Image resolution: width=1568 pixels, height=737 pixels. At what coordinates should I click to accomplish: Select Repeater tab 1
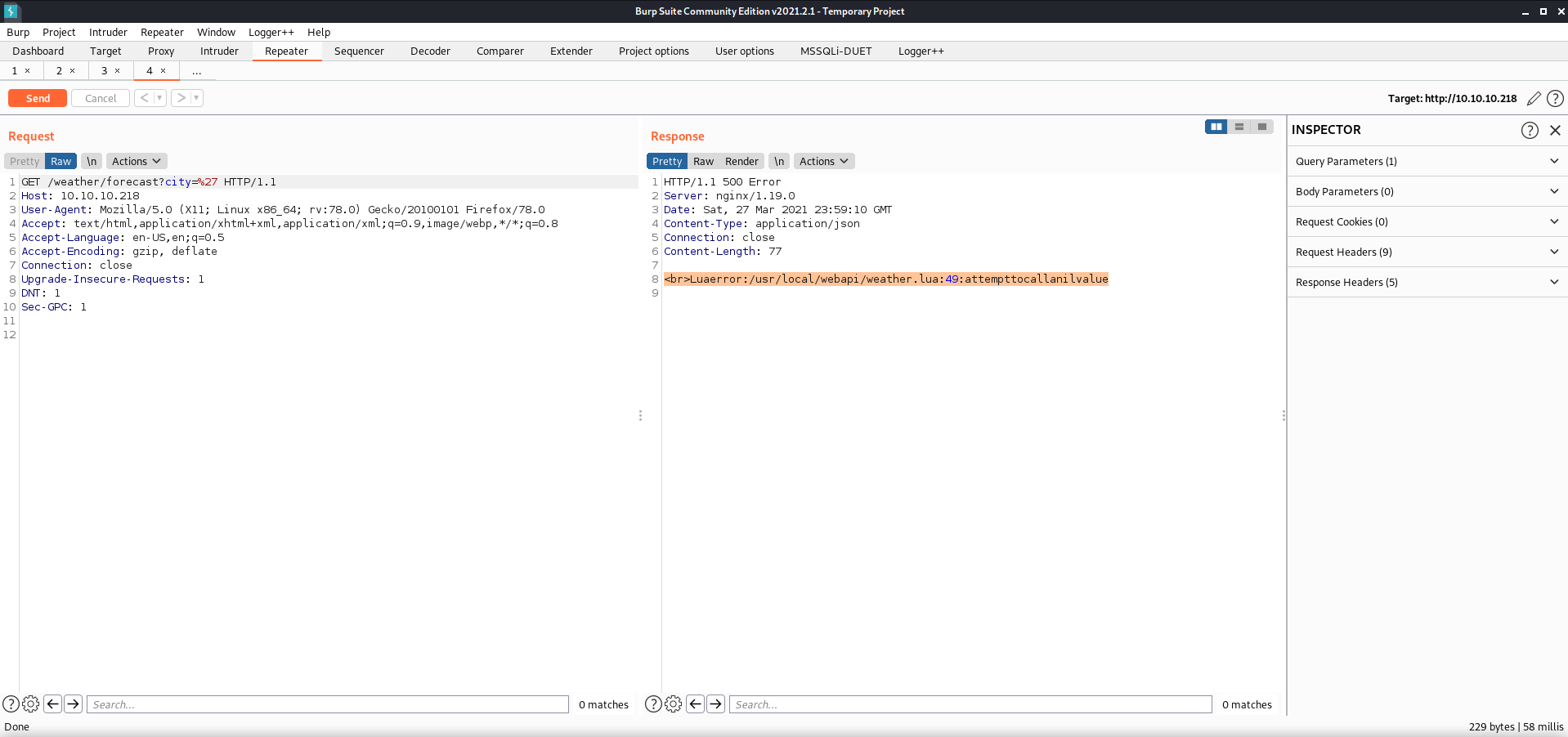[x=15, y=71]
